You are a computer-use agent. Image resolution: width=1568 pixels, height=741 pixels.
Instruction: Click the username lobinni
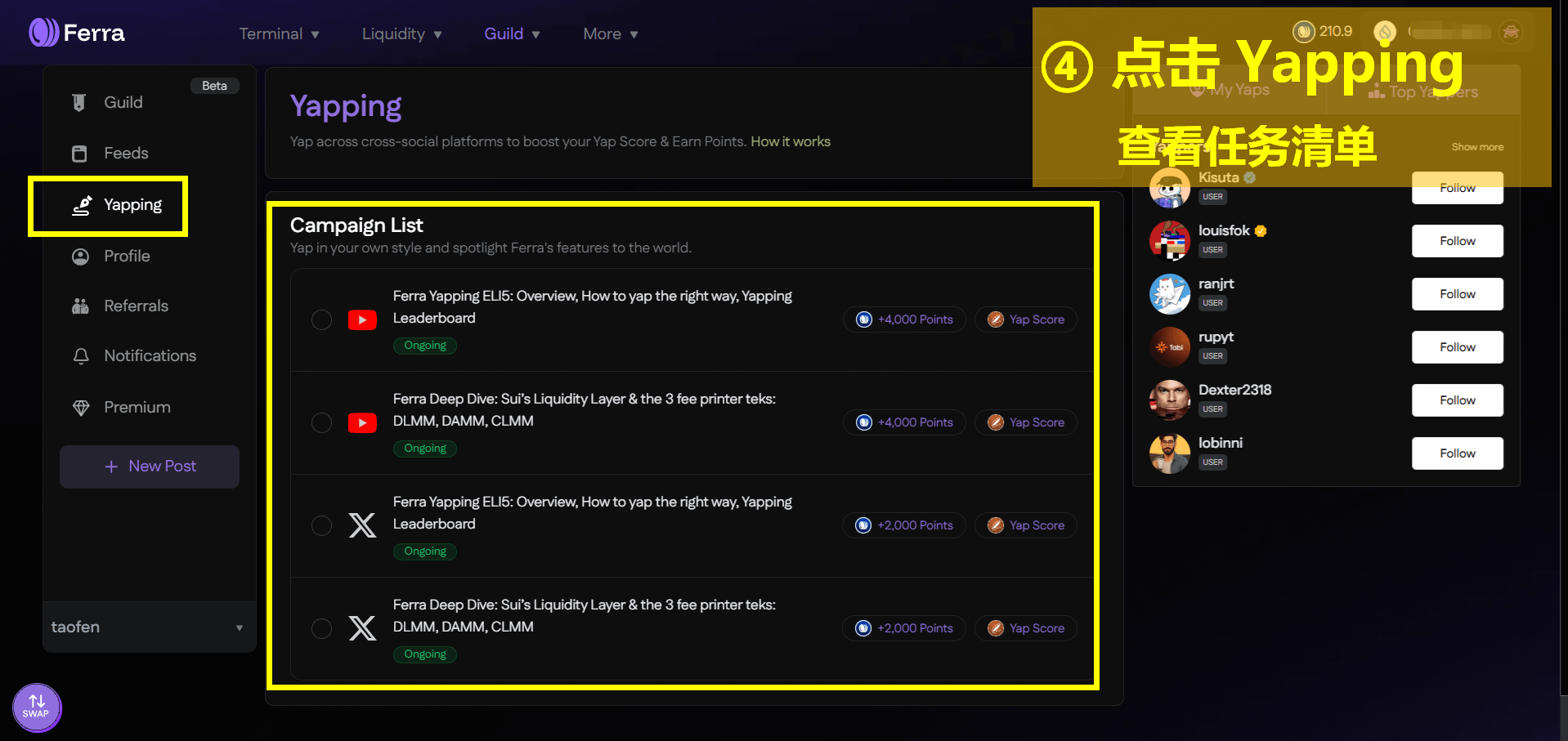coord(1221,443)
